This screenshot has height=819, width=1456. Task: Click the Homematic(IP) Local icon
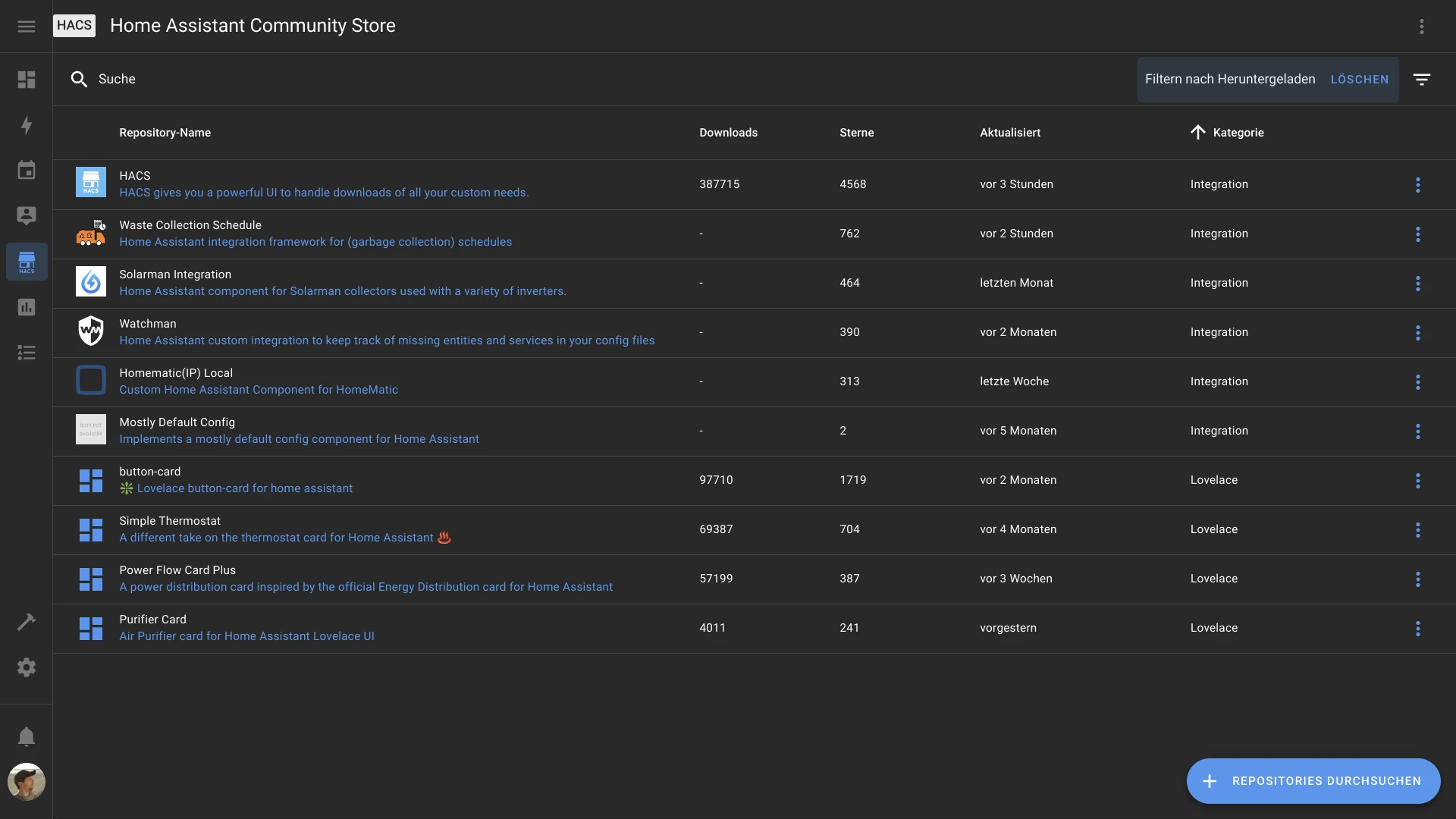(x=91, y=381)
